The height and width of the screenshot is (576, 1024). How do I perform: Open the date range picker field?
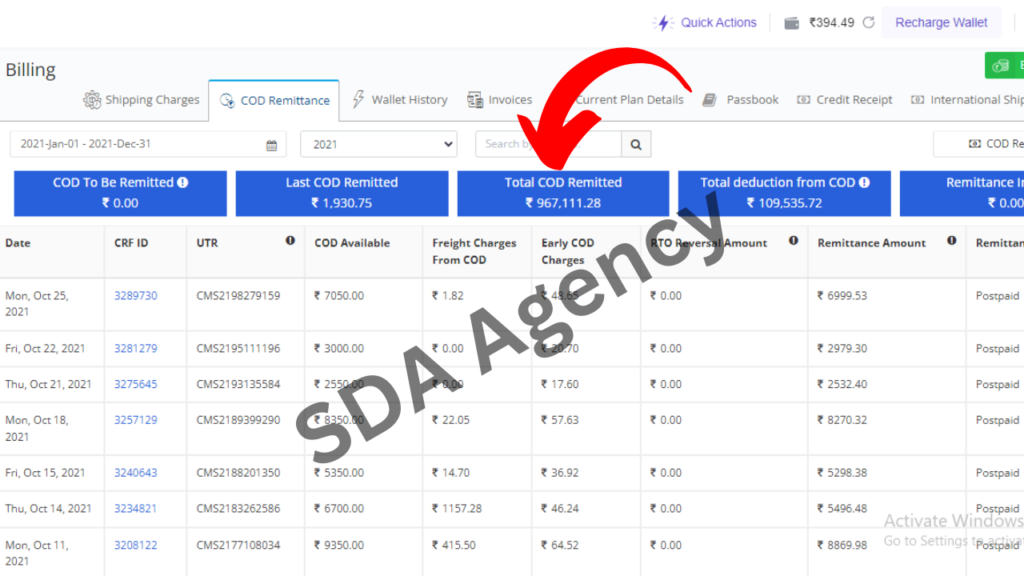140,144
